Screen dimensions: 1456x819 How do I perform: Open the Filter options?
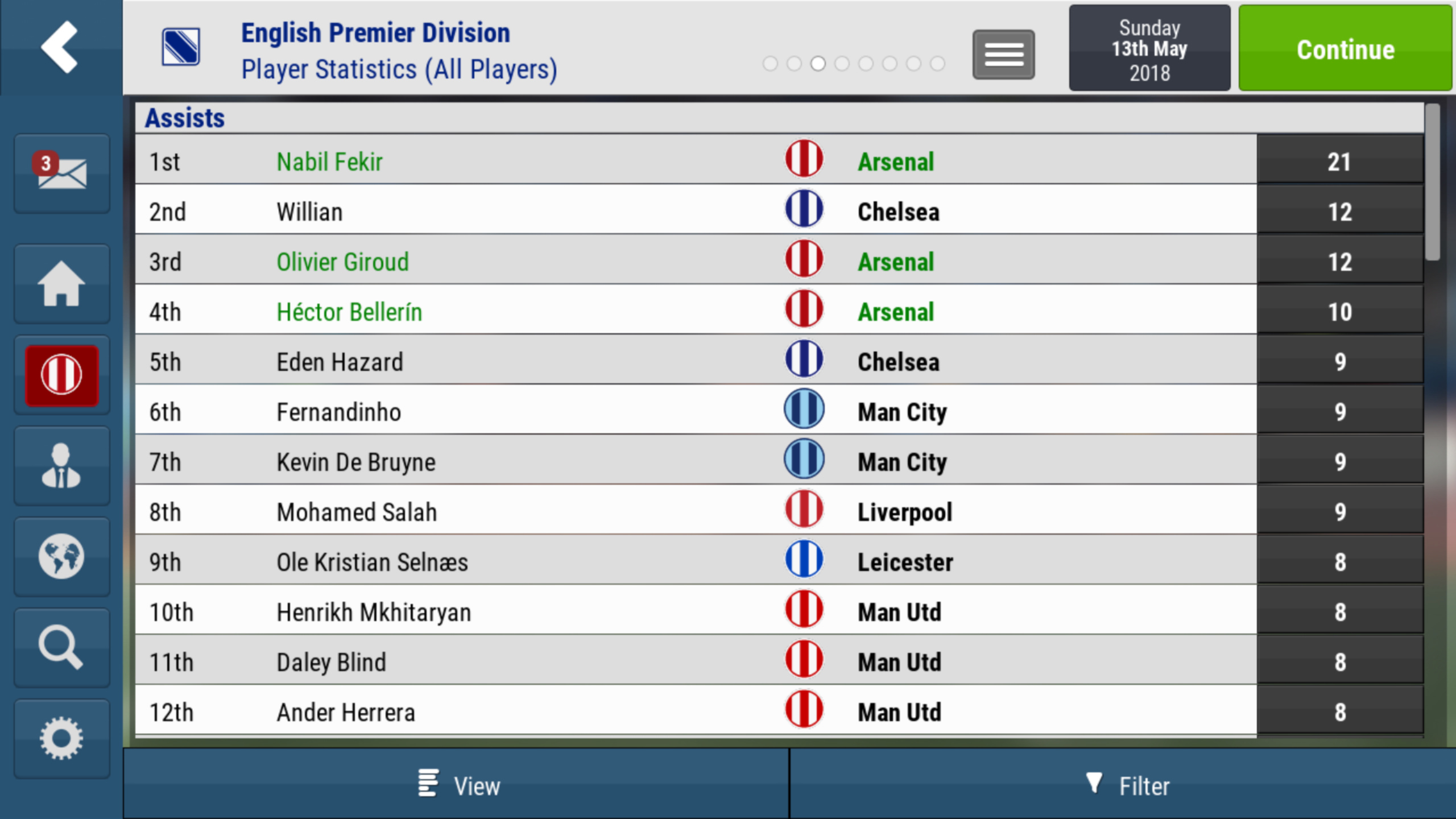[x=1123, y=784]
